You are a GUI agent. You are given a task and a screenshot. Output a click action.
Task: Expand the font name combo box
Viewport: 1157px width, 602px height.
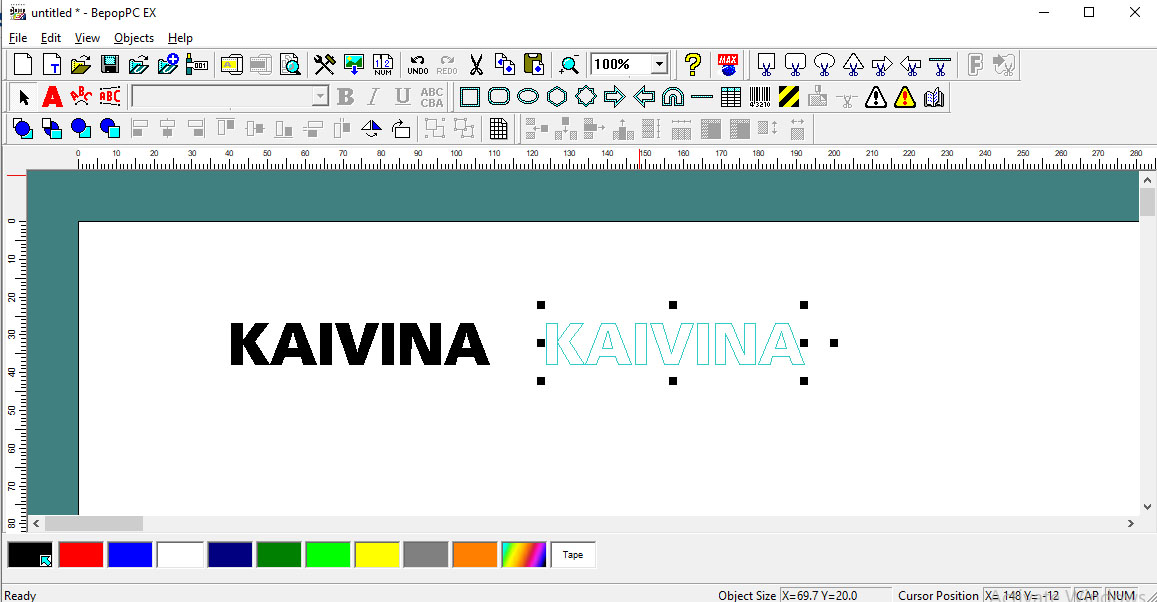[320, 97]
